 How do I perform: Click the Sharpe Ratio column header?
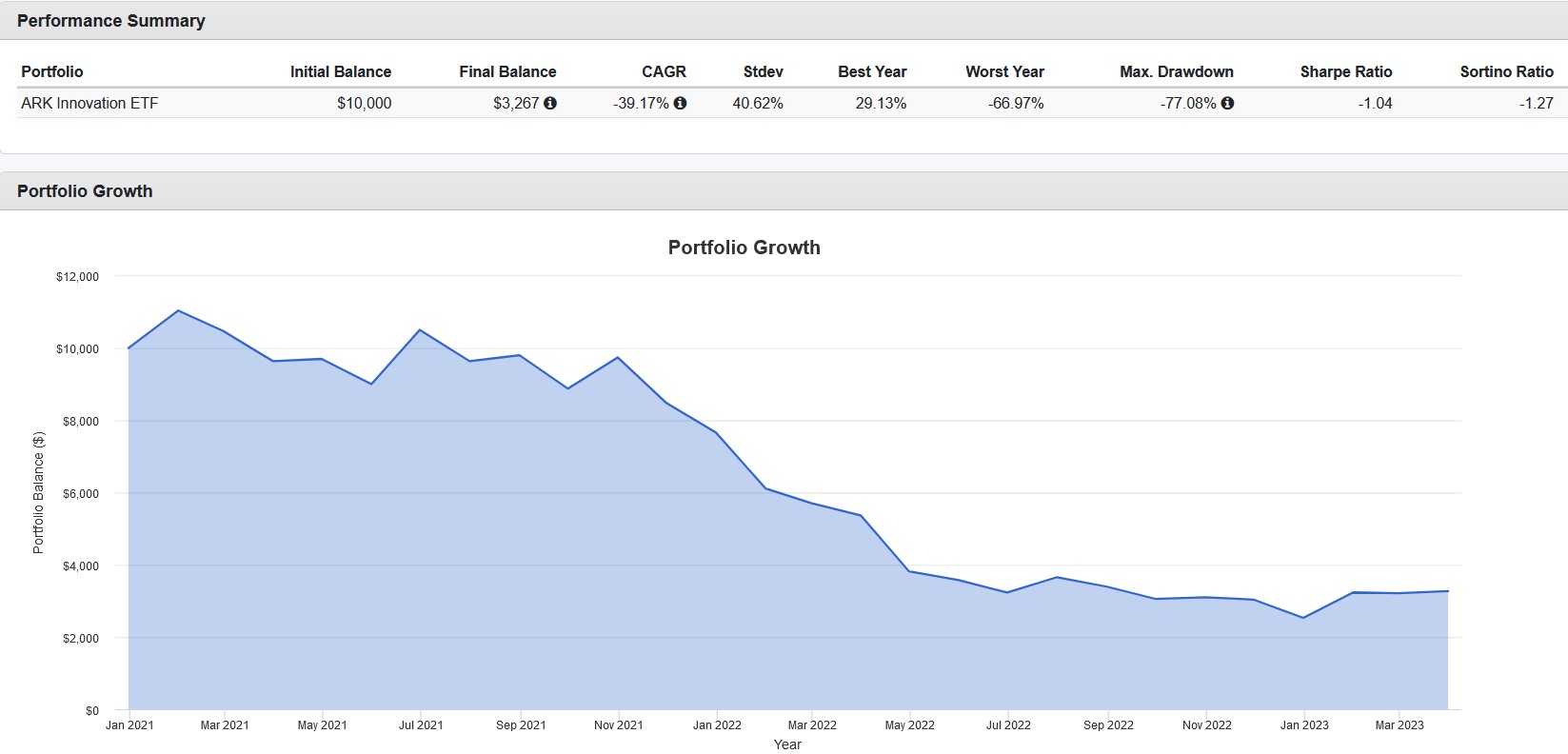click(x=1346, y=71)
